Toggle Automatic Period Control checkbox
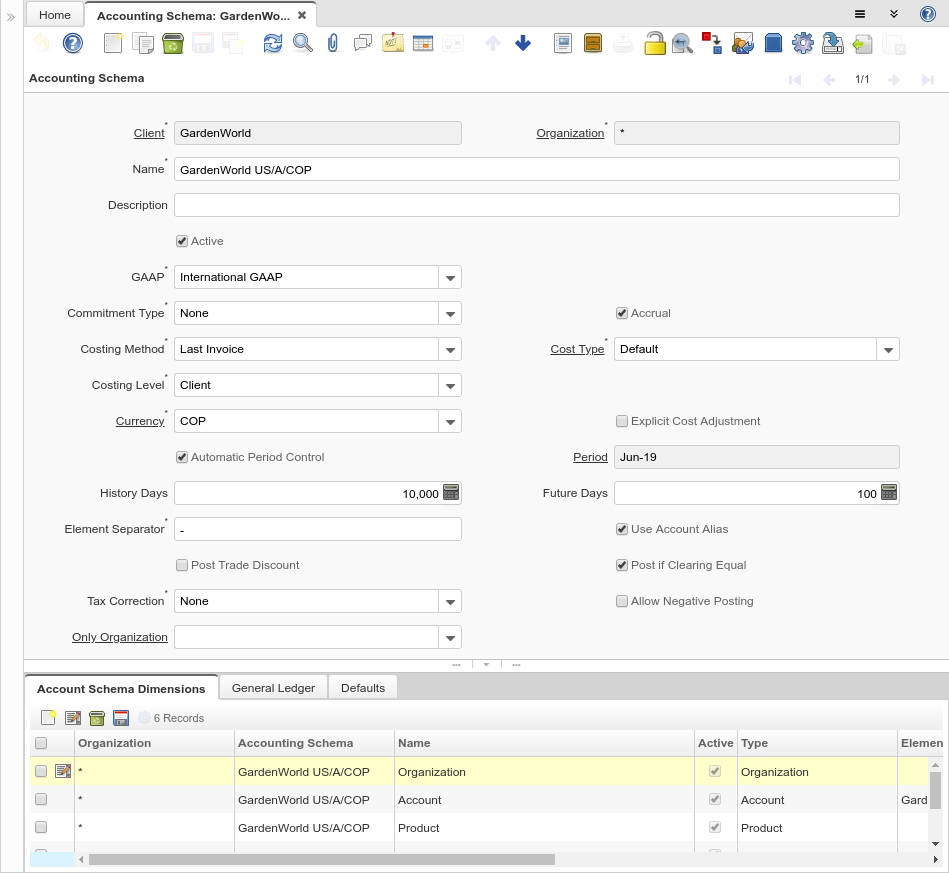This screenshot has height=873, width=949. pos(182,457)
